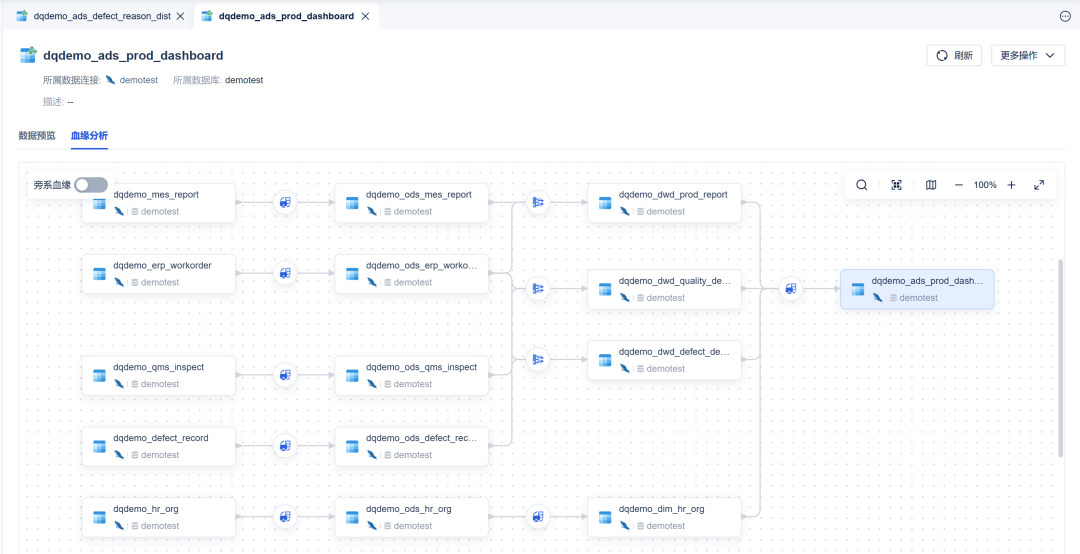Select the dqdemo_dim_hr_org node
Viewport: 1080px width, 554px height.
664,517
